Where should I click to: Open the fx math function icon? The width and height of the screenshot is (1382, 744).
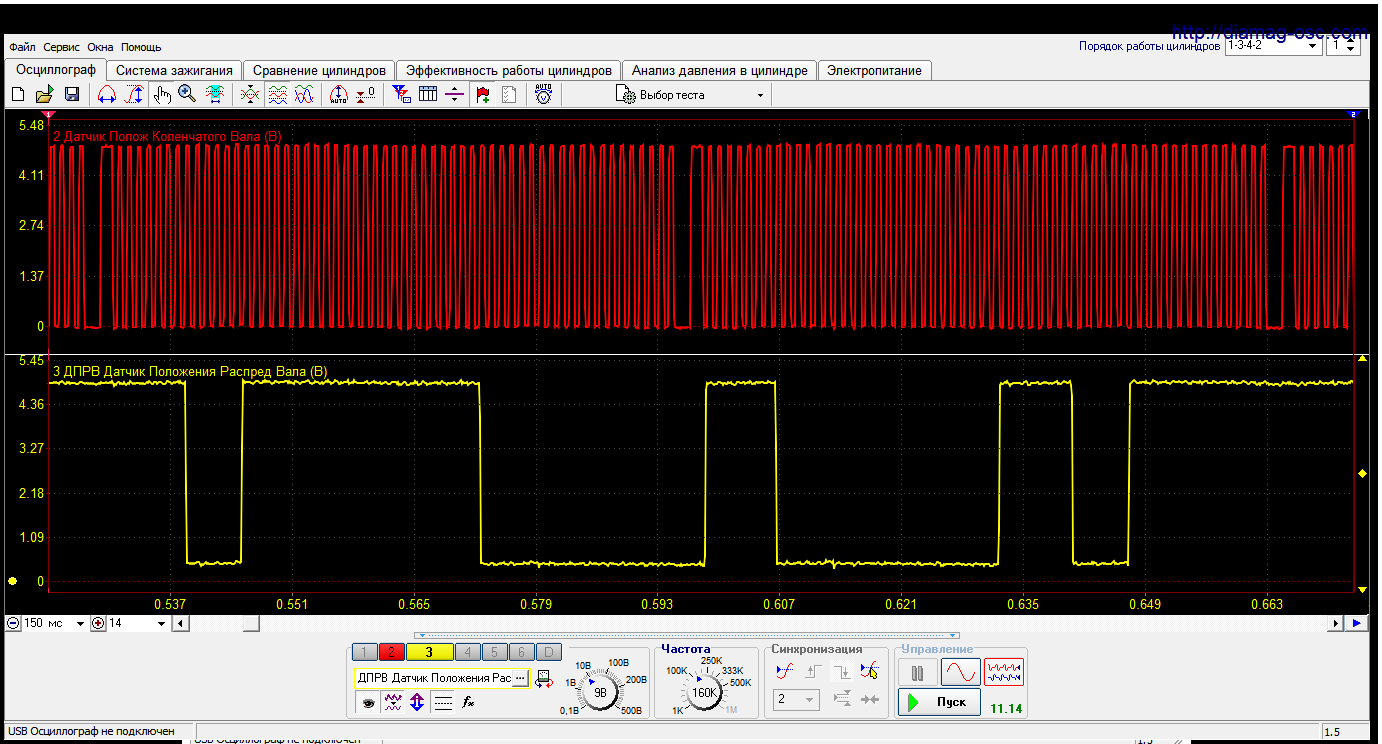click(468, 703)
